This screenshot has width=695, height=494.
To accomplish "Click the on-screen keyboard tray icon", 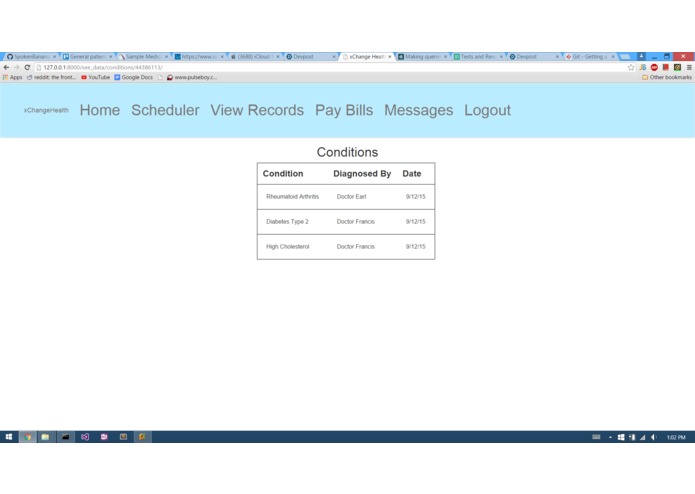I will (x=596, y=437).
